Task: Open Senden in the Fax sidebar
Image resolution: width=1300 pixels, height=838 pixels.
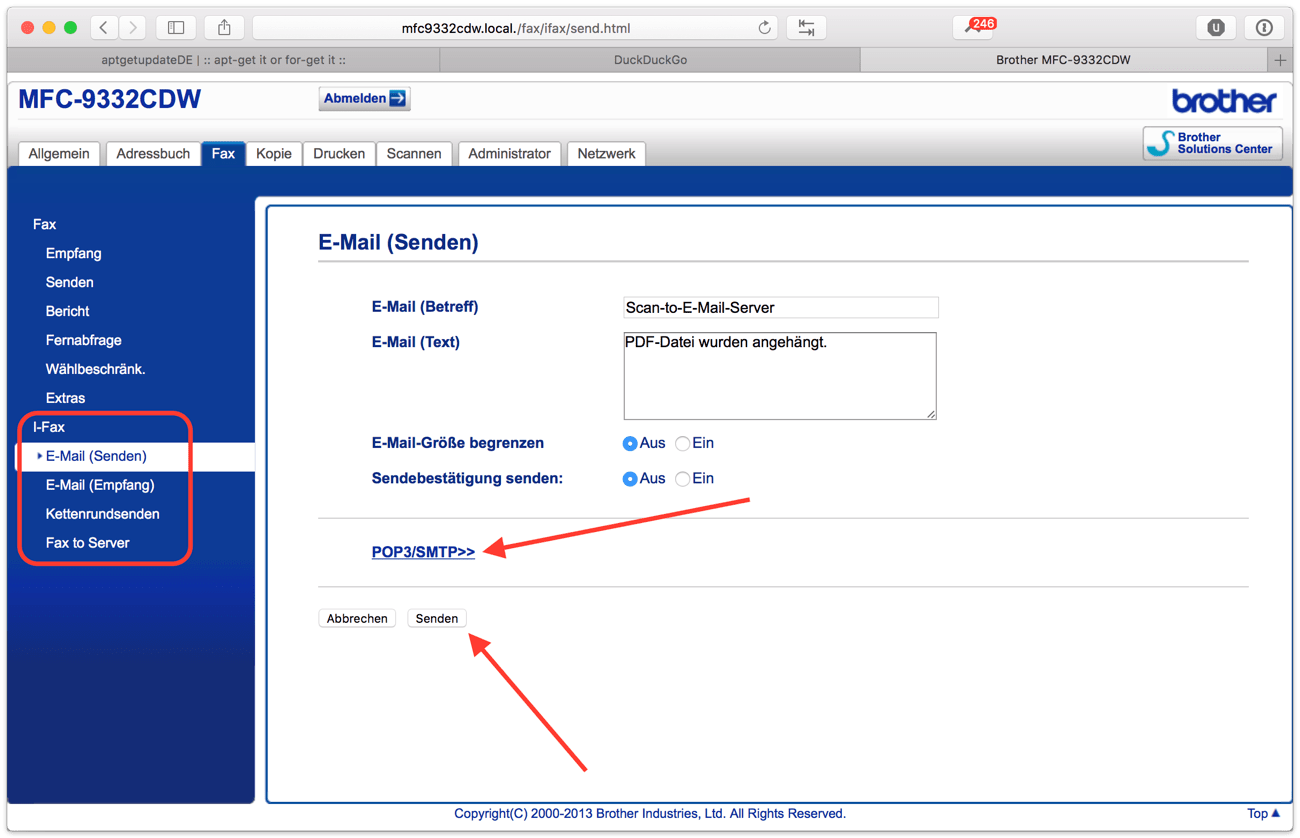Action: (x=69, y=283)
